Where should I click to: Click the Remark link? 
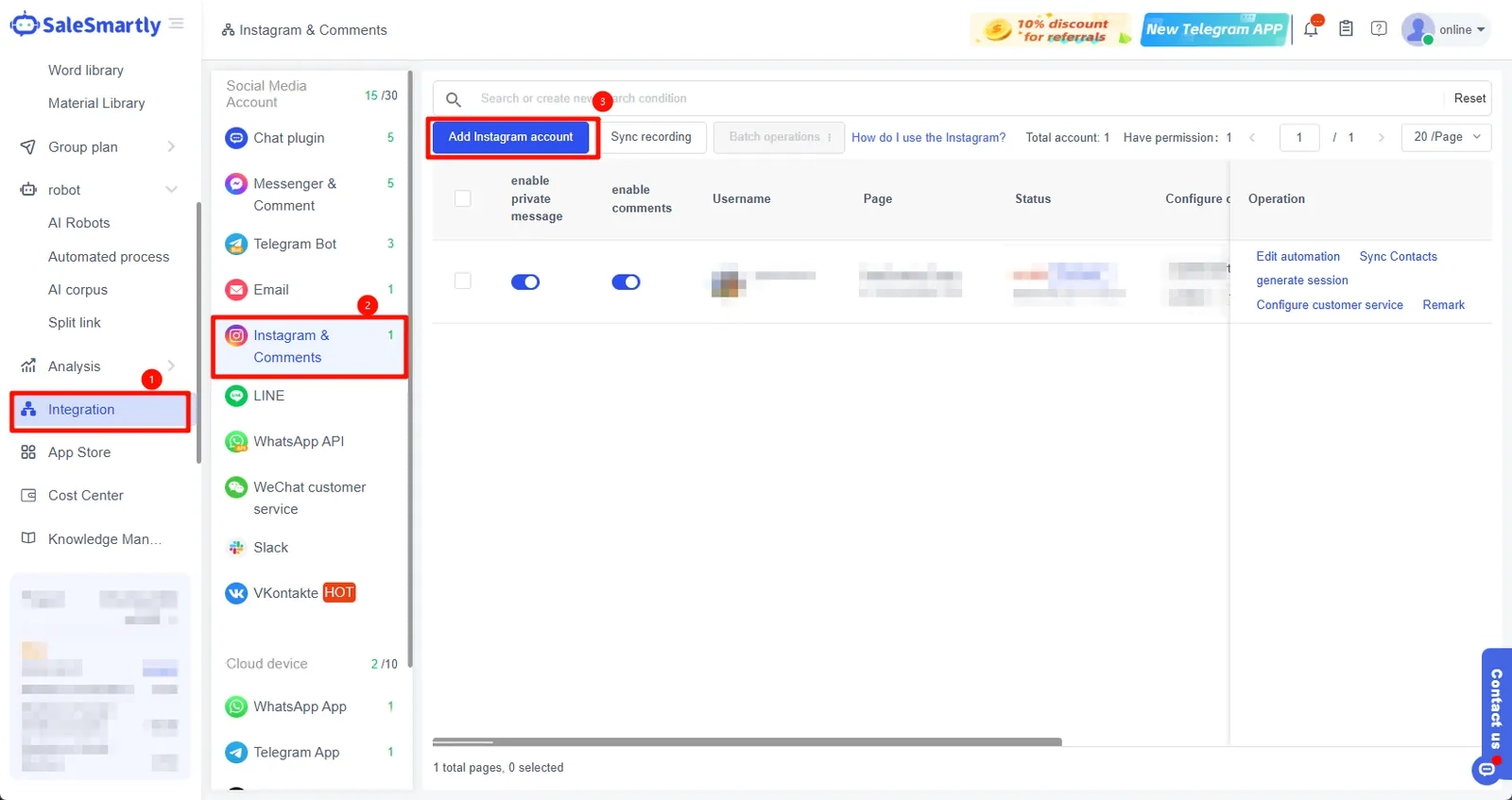tap(1443, 305)
